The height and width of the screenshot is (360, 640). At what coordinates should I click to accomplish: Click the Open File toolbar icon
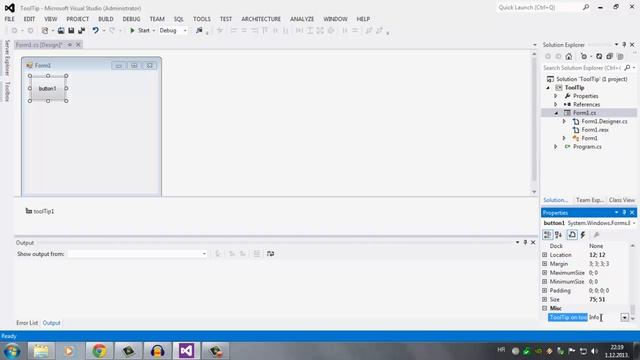coord(61,31)
